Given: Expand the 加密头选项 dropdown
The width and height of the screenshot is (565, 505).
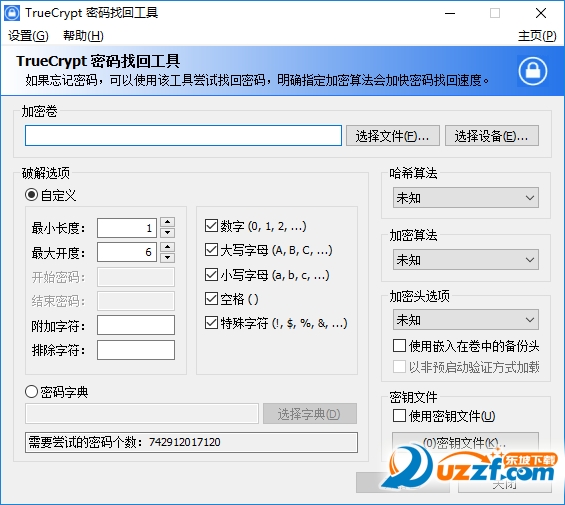Looking at the screenshot, I should coord(466,320).
